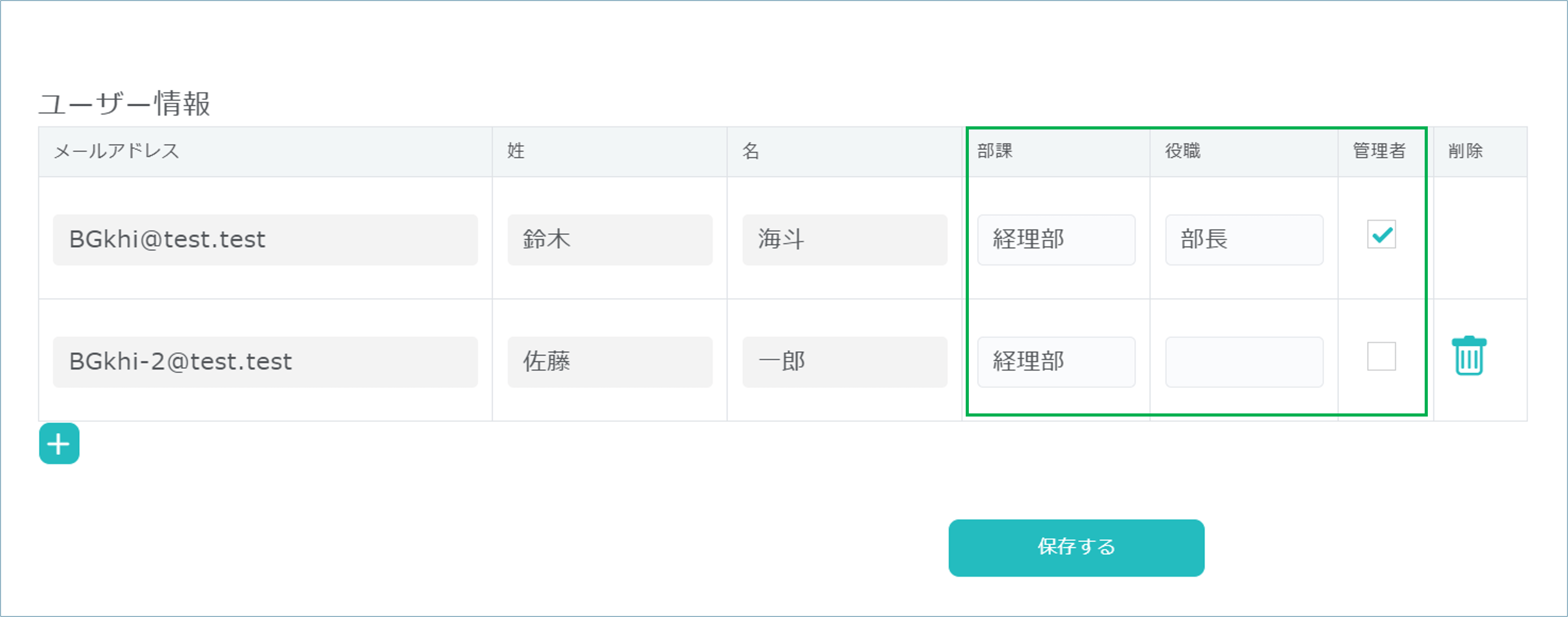This screenshot has height=617, width=1568.
Task: Click the 海斗 first name field
Action: [x=844, y=240]
